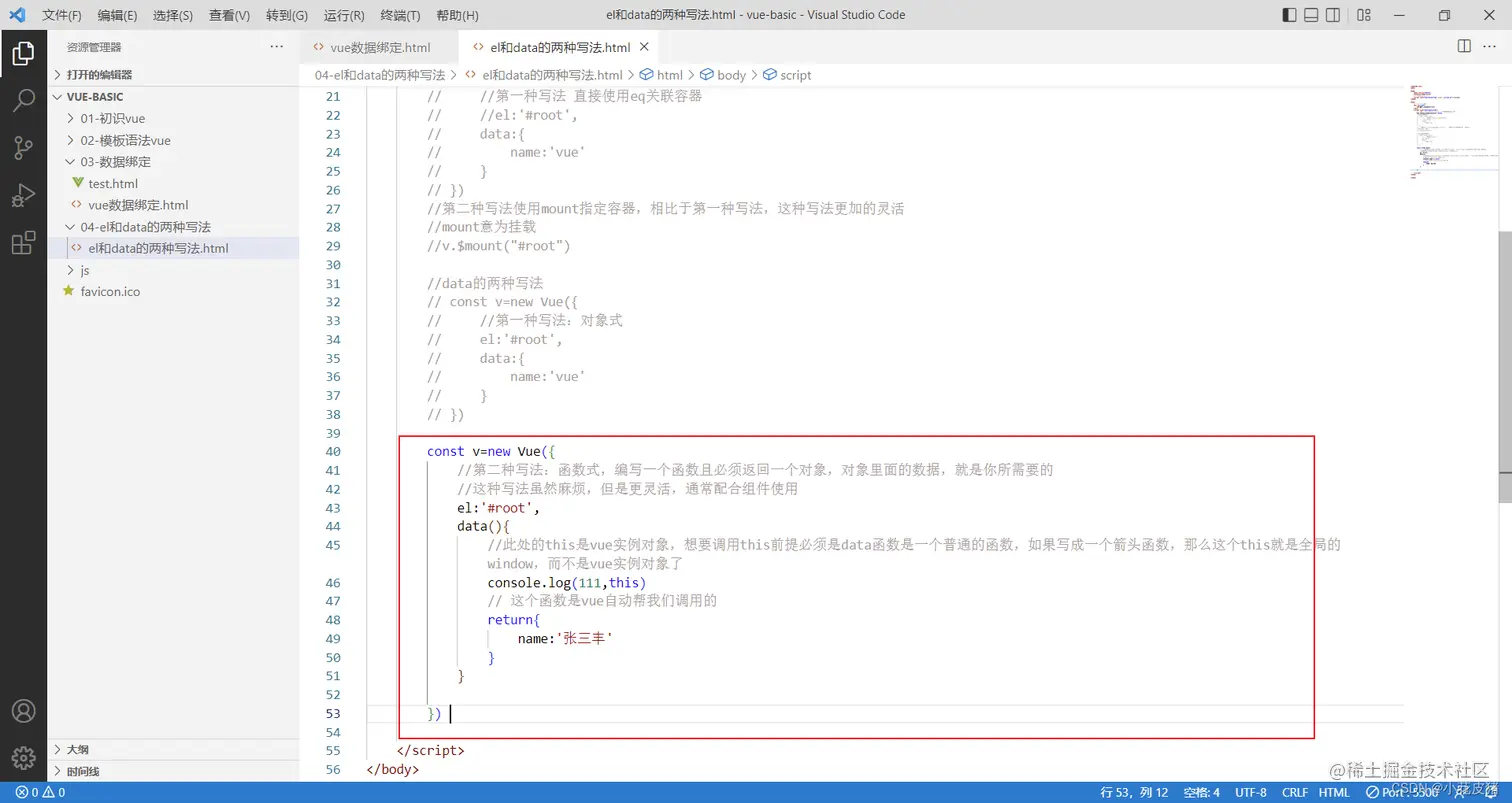Click the code minimap preview
The height and width of the screenshot is (803, 1512).
click(1452, 131)
